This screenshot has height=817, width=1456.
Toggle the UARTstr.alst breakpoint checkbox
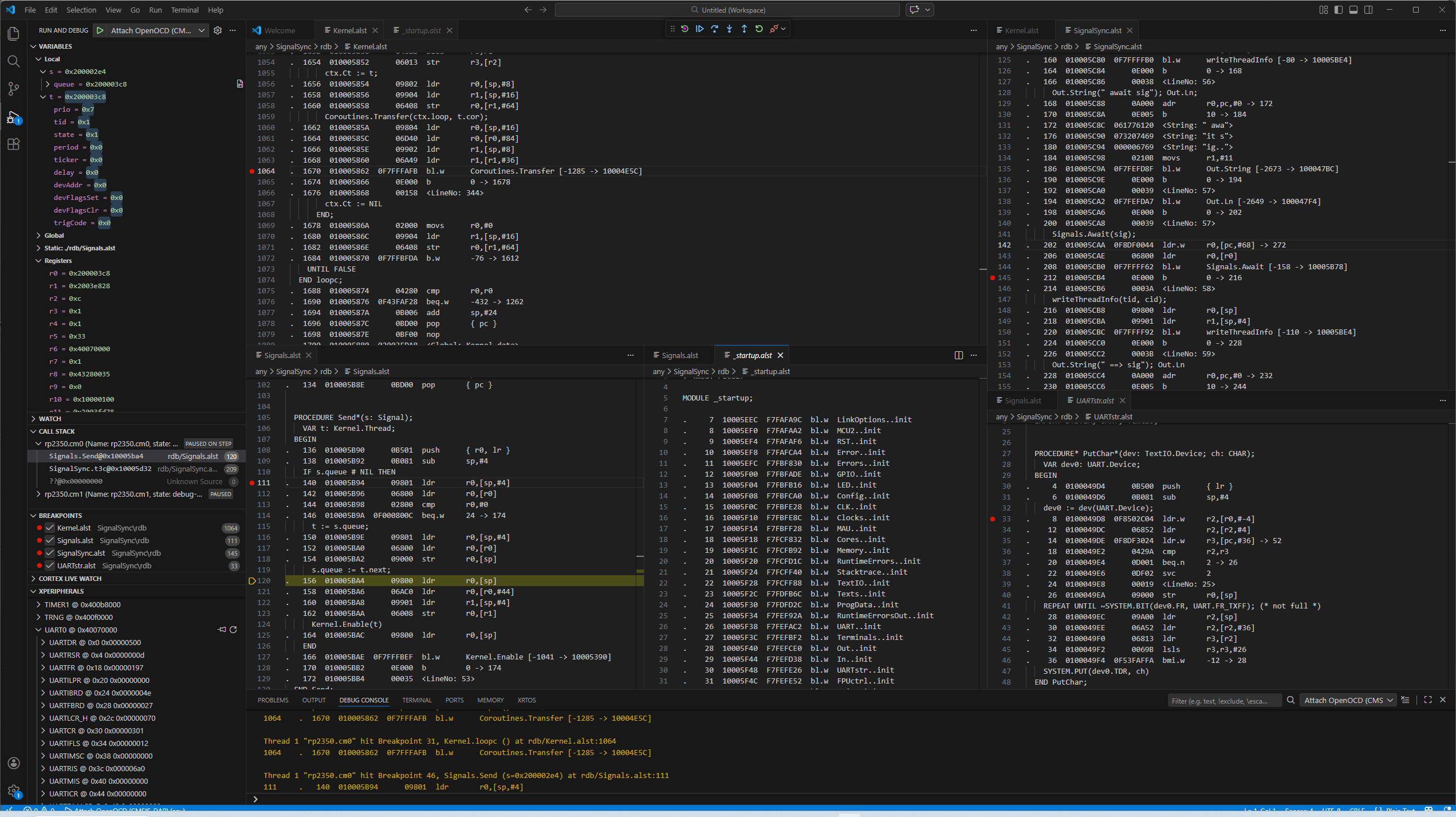coord(50,565)
